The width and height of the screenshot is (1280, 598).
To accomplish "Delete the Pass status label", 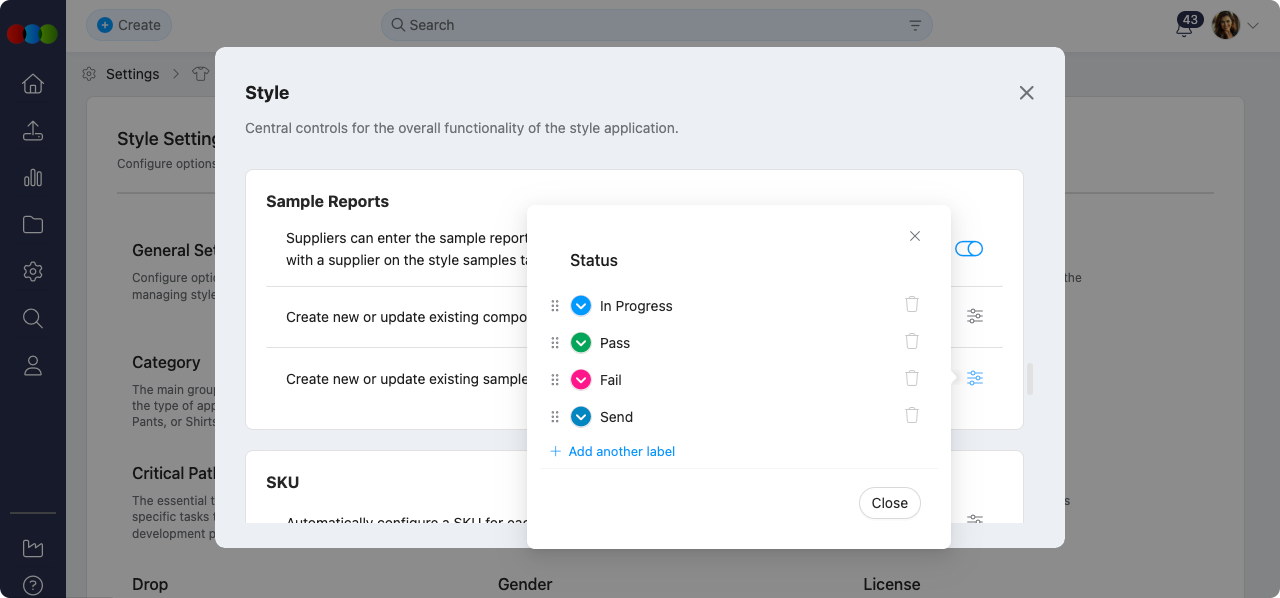I will pyautogui.click(x=911, y=341).
